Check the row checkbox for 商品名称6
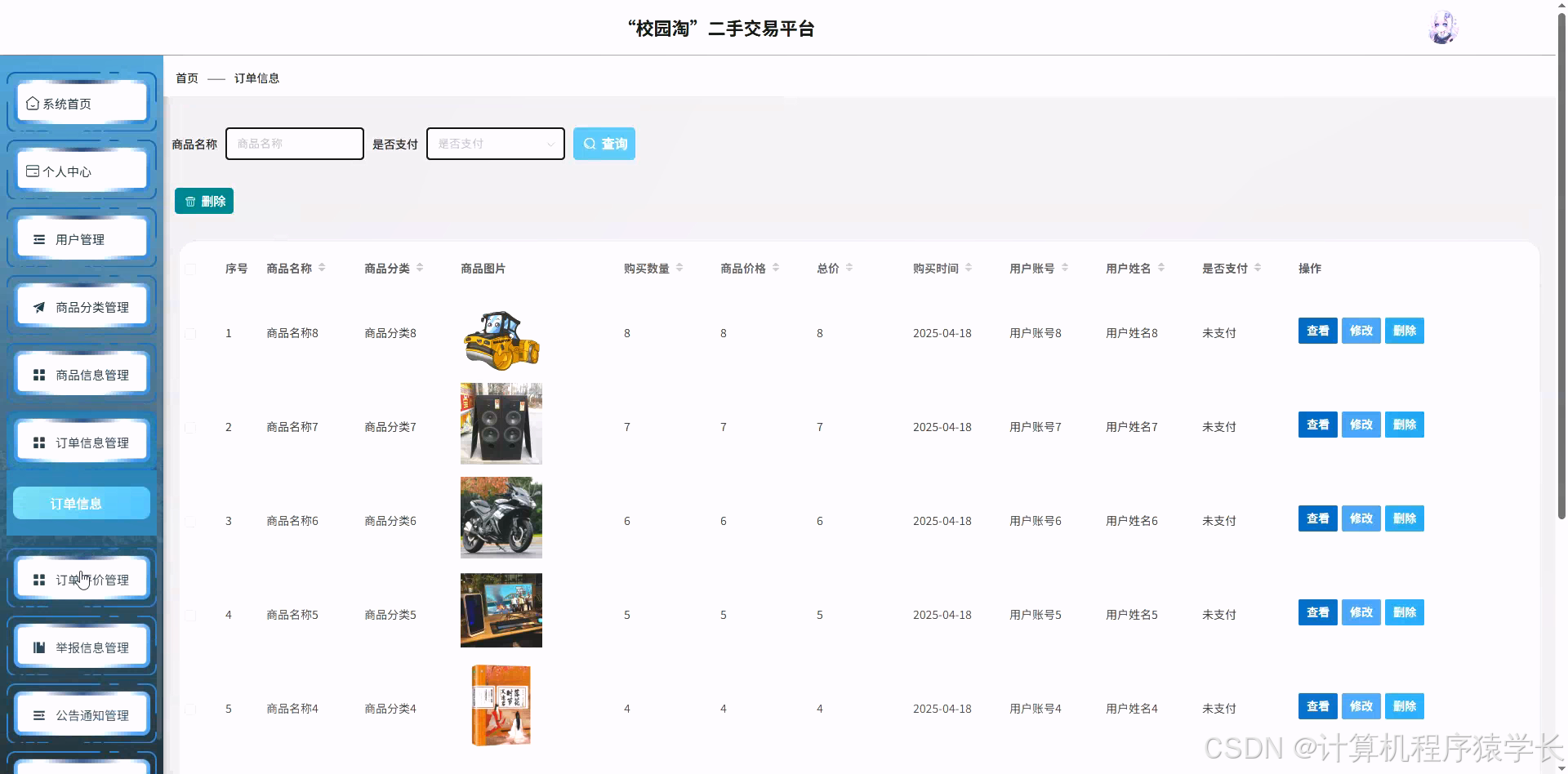 190,521
